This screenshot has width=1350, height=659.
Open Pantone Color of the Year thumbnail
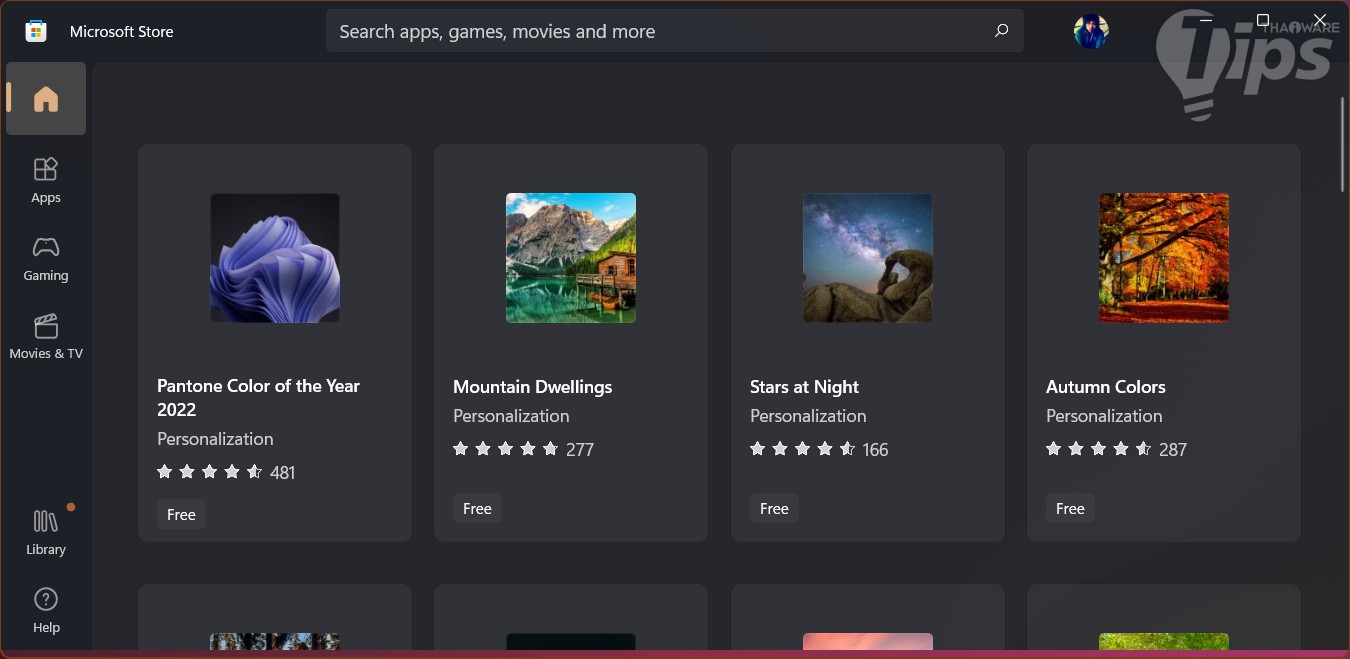pos(275,258)
